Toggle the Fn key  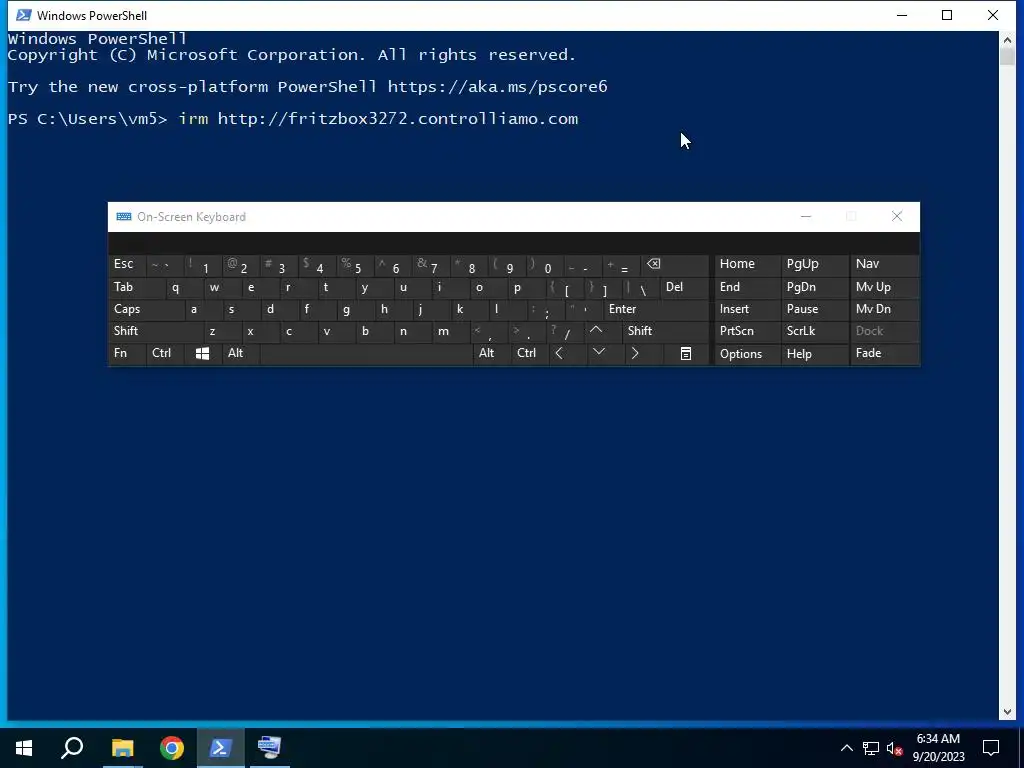[127, 353]
